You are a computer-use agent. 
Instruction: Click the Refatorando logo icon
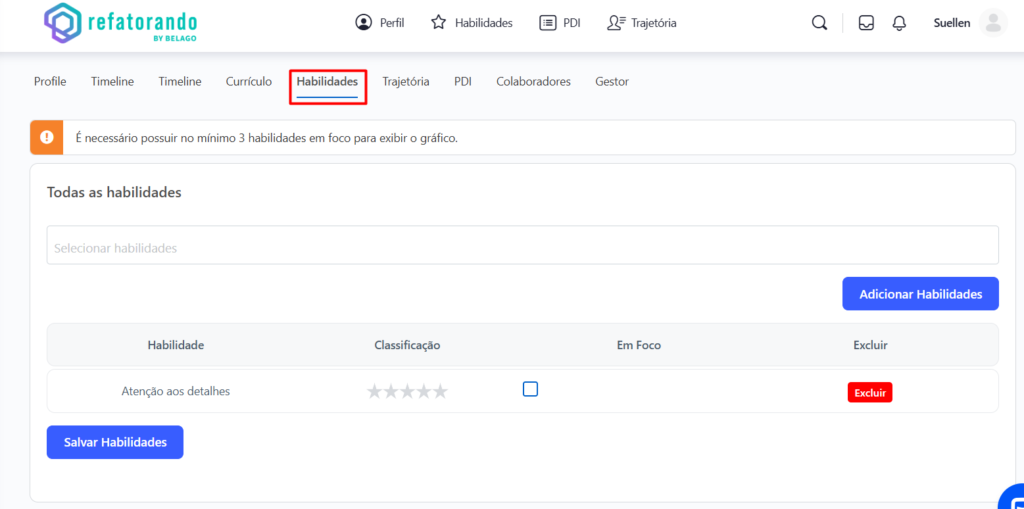click(62, 23)
